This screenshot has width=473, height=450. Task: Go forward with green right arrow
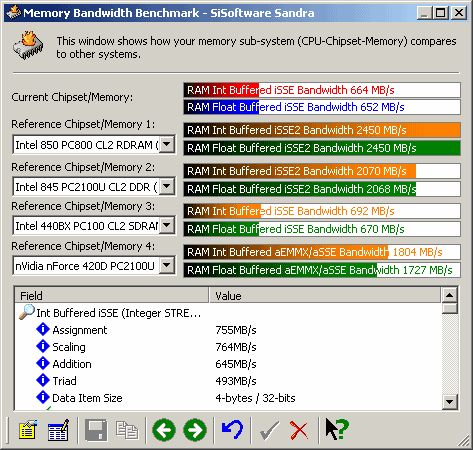point(195,430)
